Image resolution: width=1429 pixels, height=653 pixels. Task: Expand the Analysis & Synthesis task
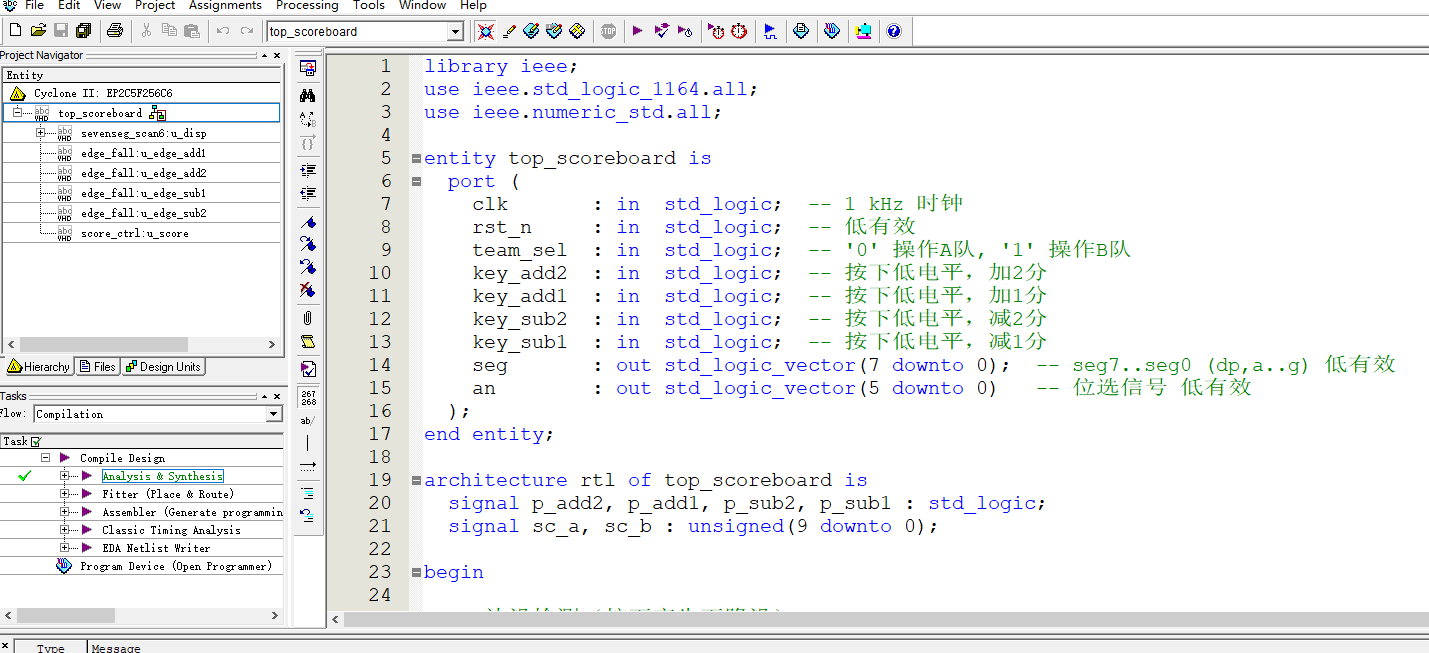(65, 476)
